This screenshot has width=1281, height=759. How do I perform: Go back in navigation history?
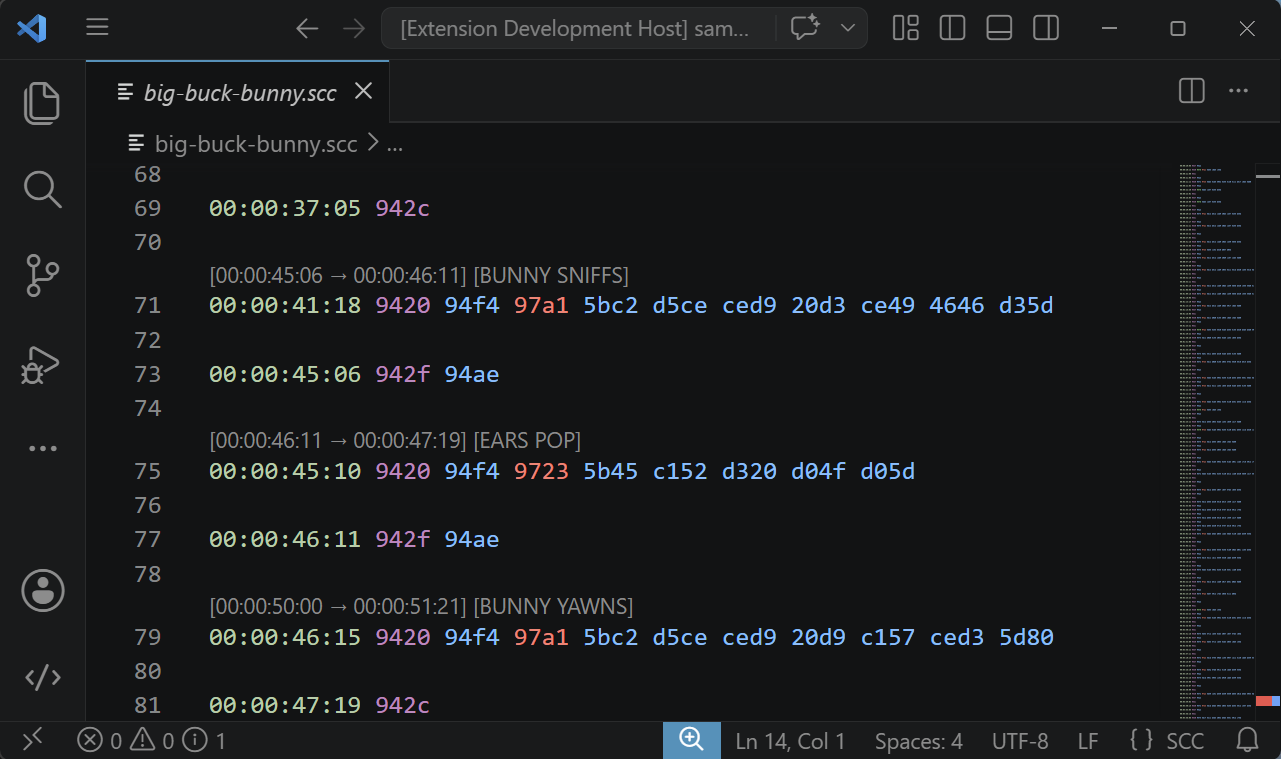click(x=307, y=28)
